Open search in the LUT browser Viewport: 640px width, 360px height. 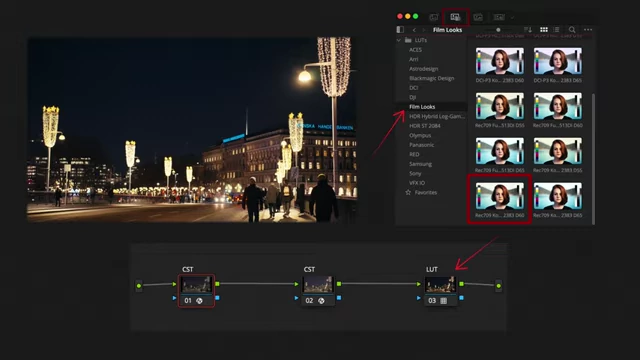coord(572,30)
